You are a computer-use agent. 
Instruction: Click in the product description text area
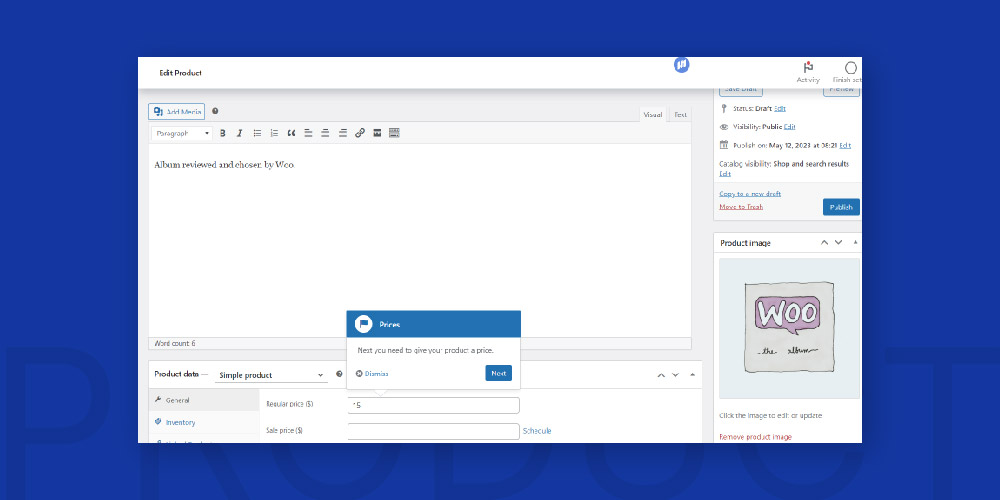click(420, 240)
